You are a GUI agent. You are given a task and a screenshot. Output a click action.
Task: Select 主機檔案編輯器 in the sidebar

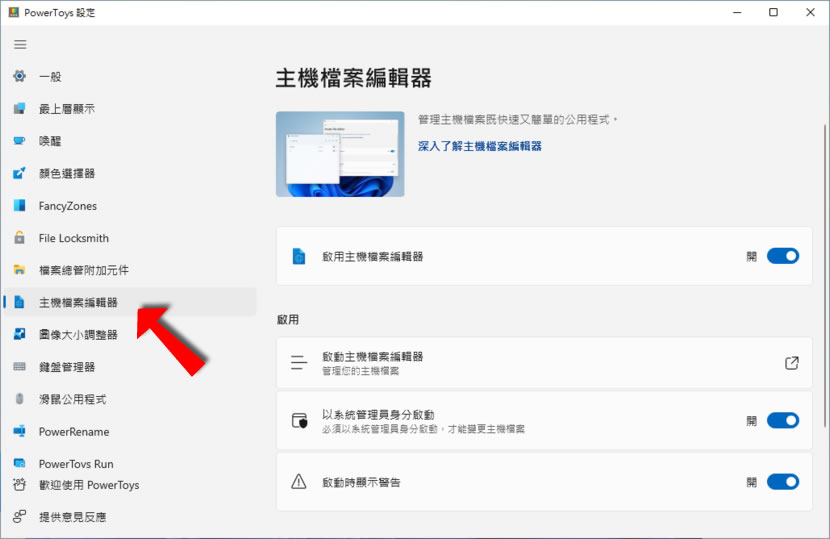point(130,302)
